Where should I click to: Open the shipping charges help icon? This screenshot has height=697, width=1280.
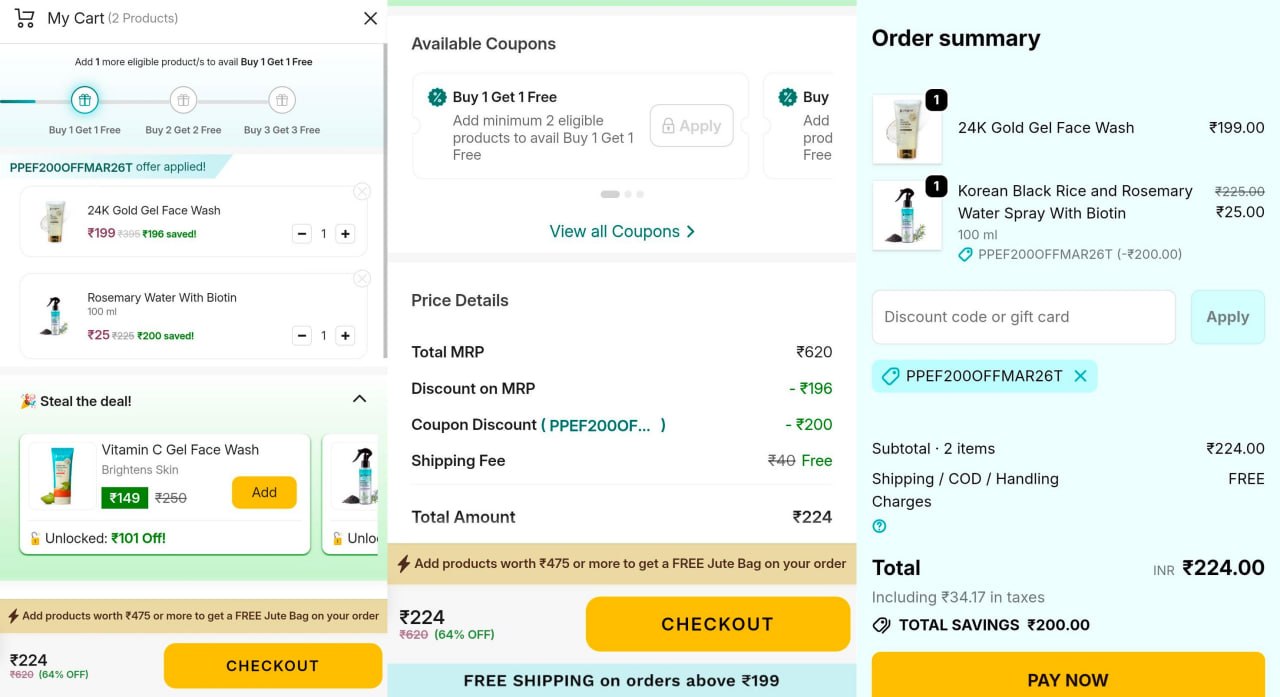pos(880,524)
